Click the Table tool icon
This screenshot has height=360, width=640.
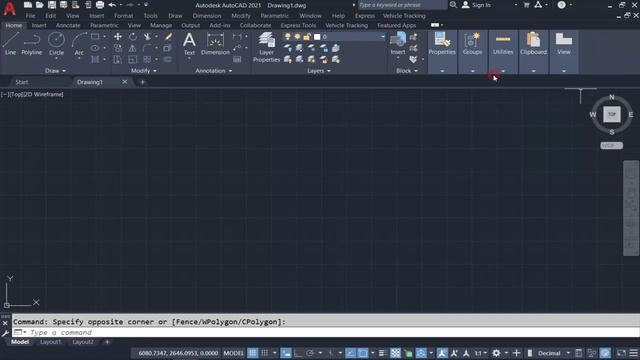click(237, 60)
